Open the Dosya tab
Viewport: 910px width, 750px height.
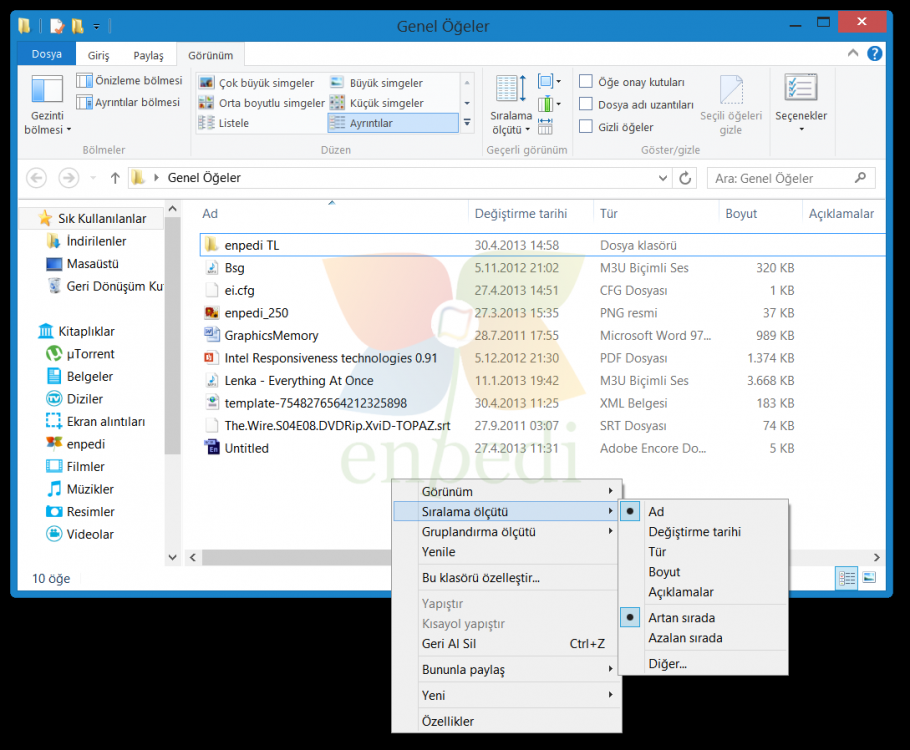(46, 54)
